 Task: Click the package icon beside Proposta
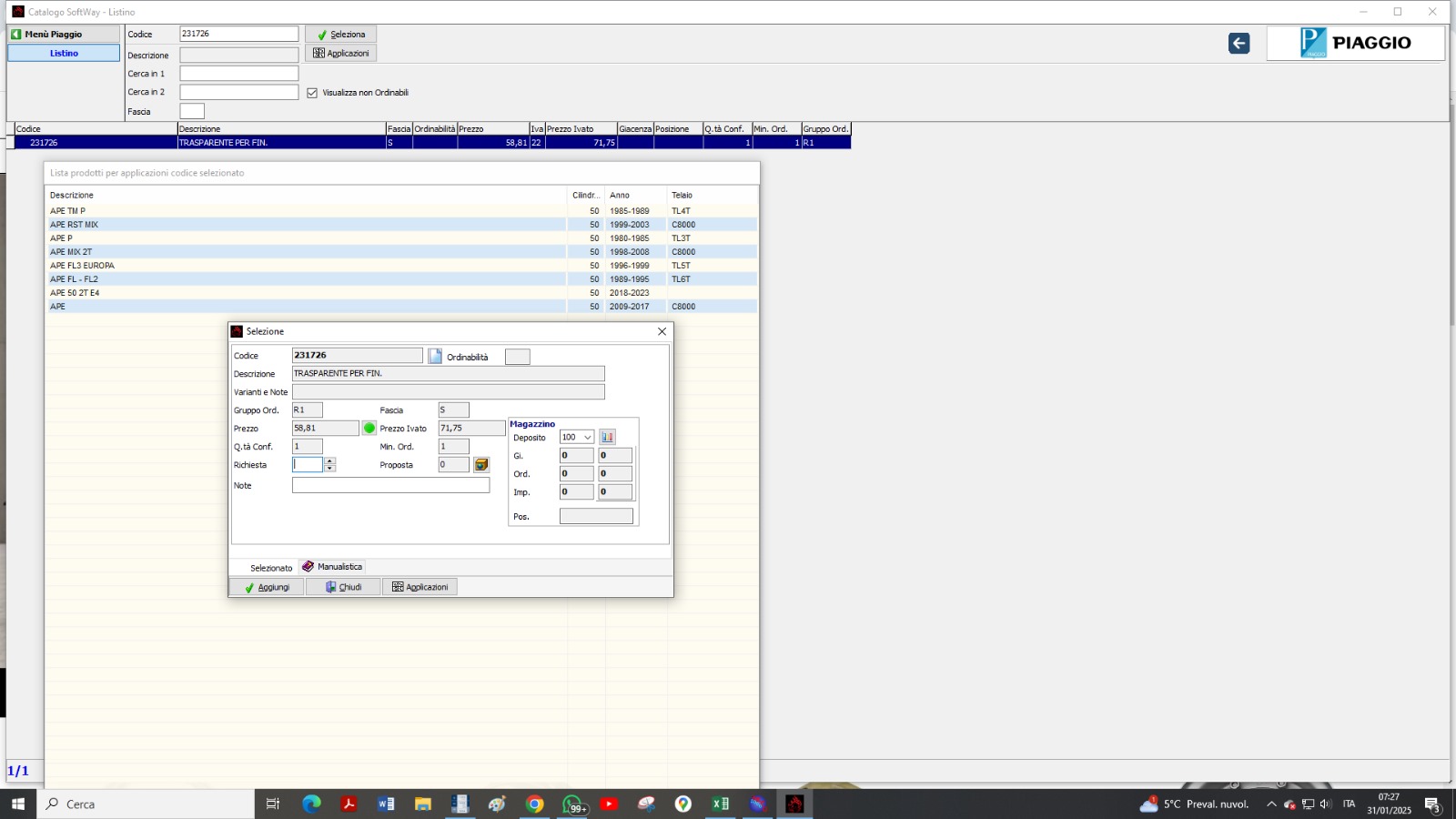pos(481,465)
